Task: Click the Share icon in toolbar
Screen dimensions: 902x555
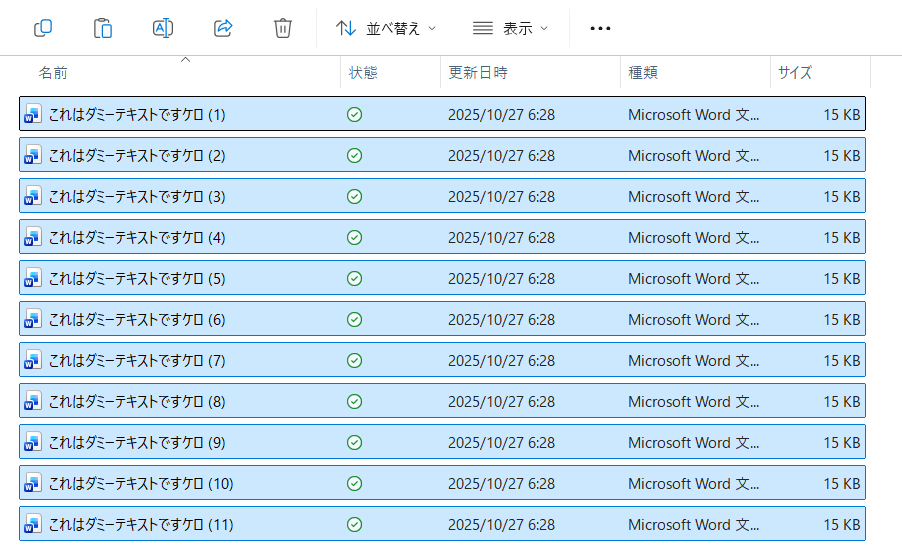Action: coord(223,28)
